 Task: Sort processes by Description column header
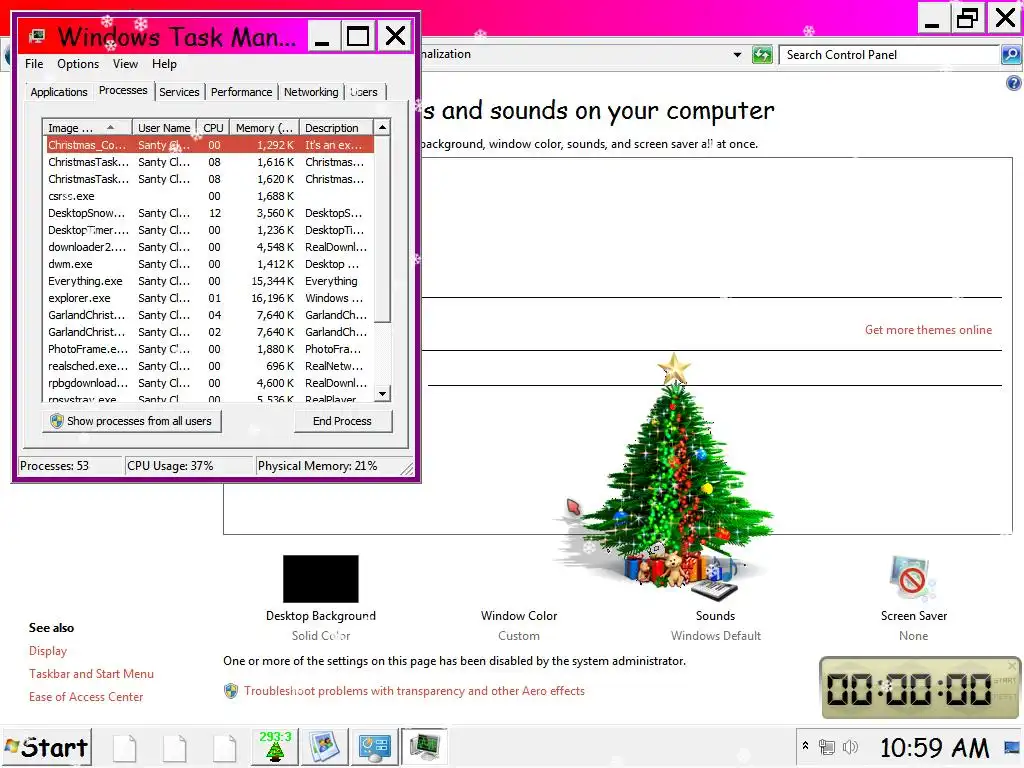pyautogui.click(x=336, y=128)
